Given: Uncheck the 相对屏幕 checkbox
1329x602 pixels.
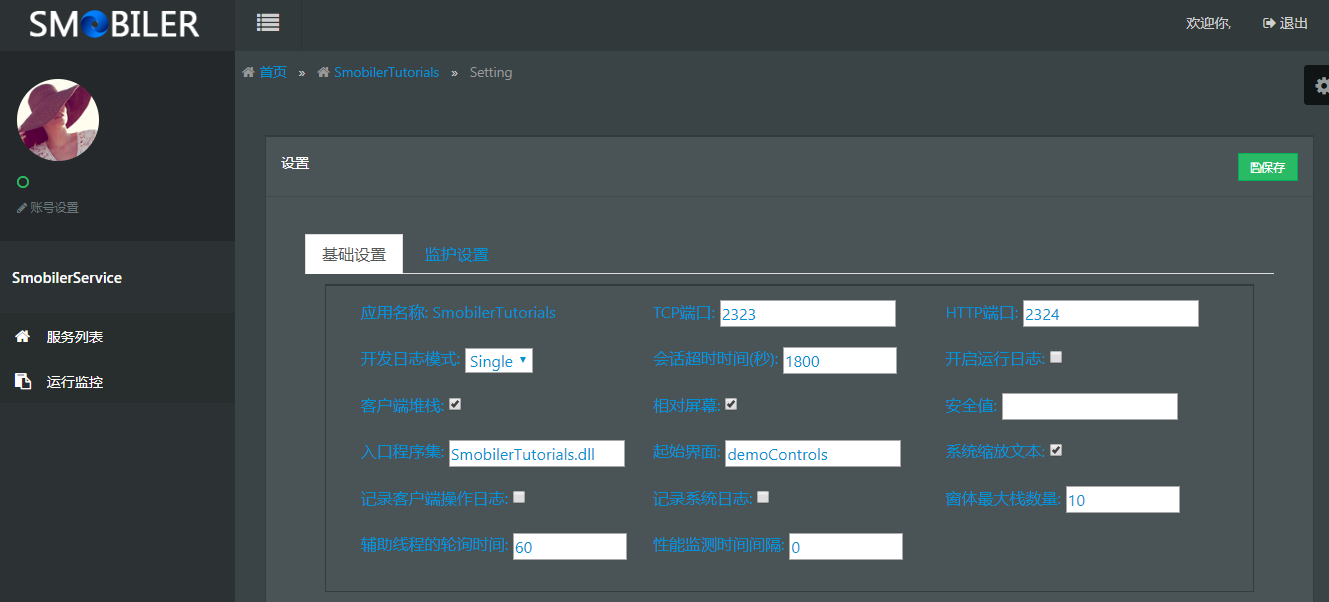Looking at the screenshot, I should tap(731, 404).
